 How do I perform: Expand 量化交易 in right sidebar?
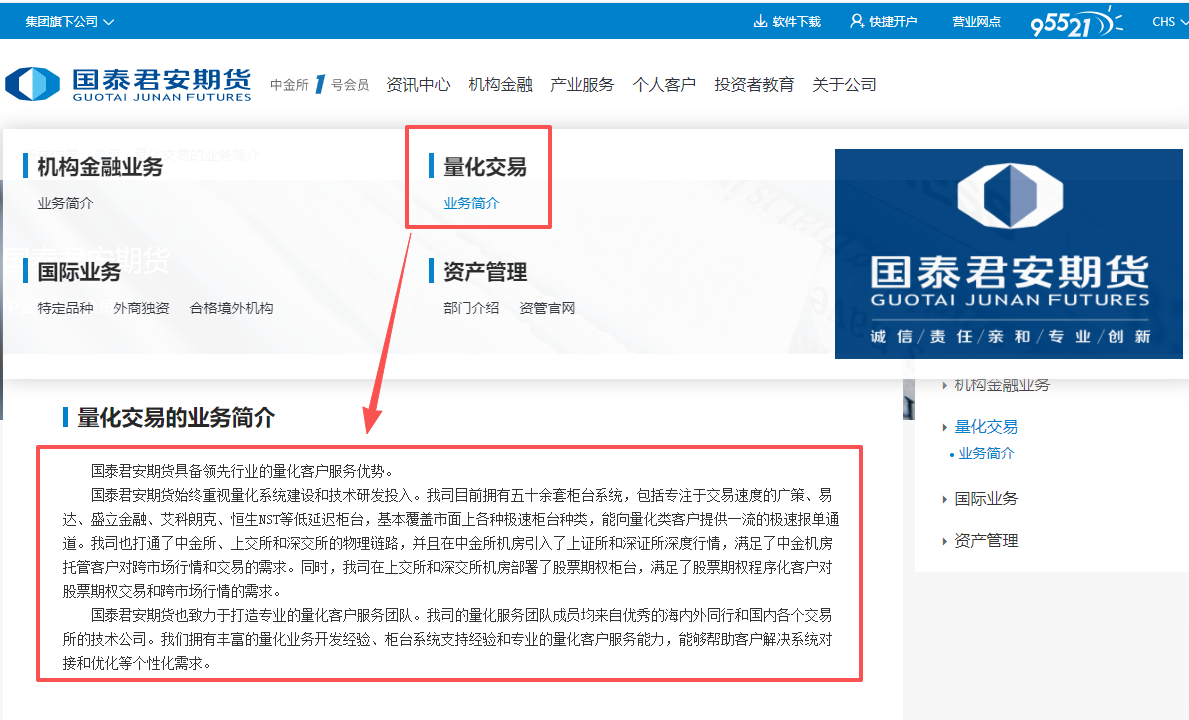985,427
